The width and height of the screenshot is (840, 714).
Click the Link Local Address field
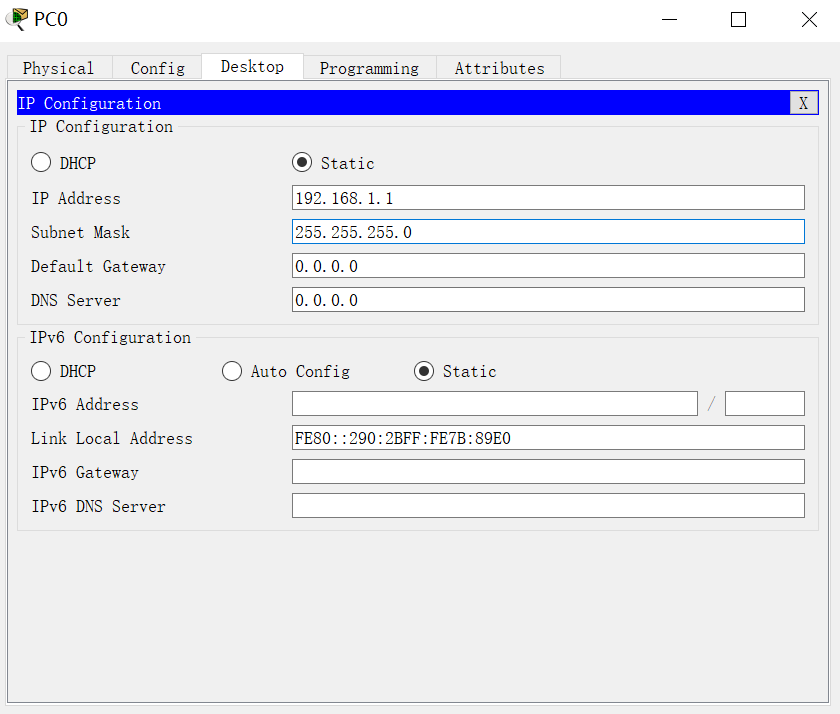(x=548, y=438)
